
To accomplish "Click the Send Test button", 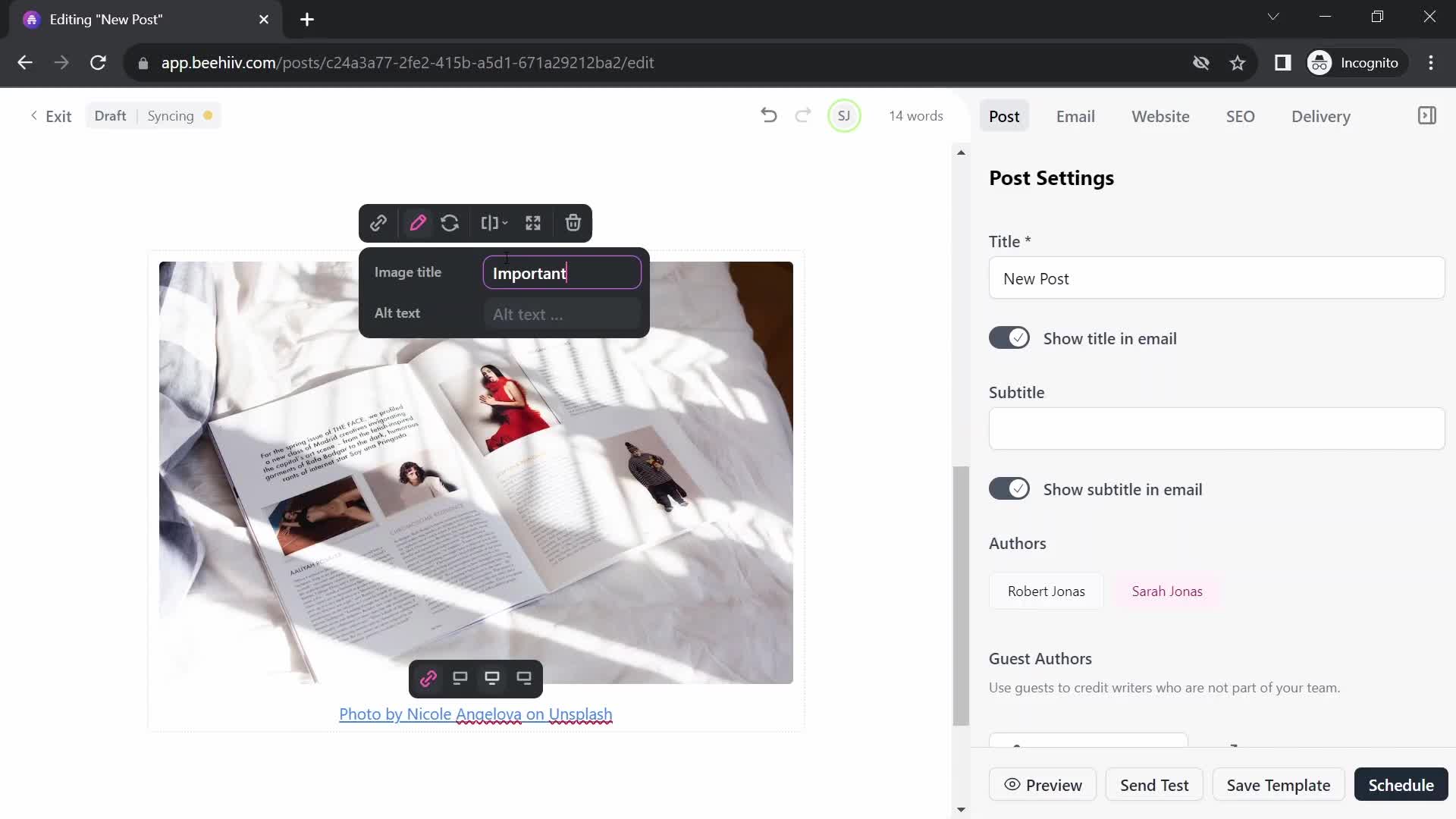I will (x=1155, y=784).
